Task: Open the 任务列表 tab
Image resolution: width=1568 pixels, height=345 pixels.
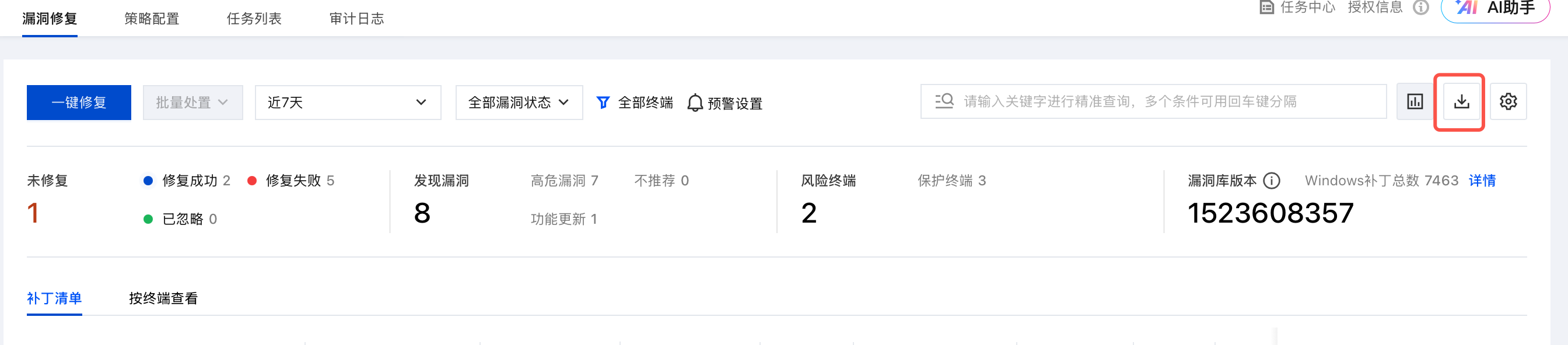Action: (254, 19)
